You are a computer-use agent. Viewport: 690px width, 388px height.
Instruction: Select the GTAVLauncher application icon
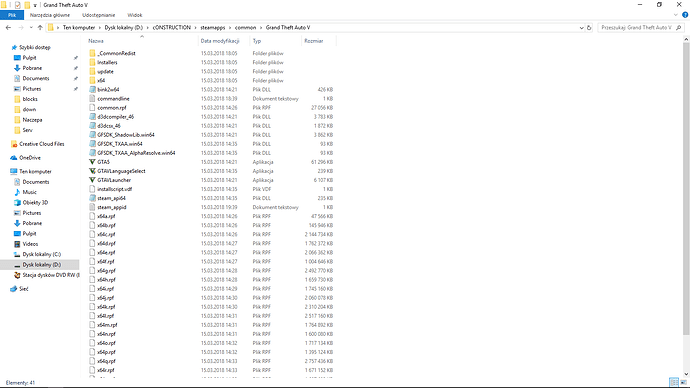point(92,180)
